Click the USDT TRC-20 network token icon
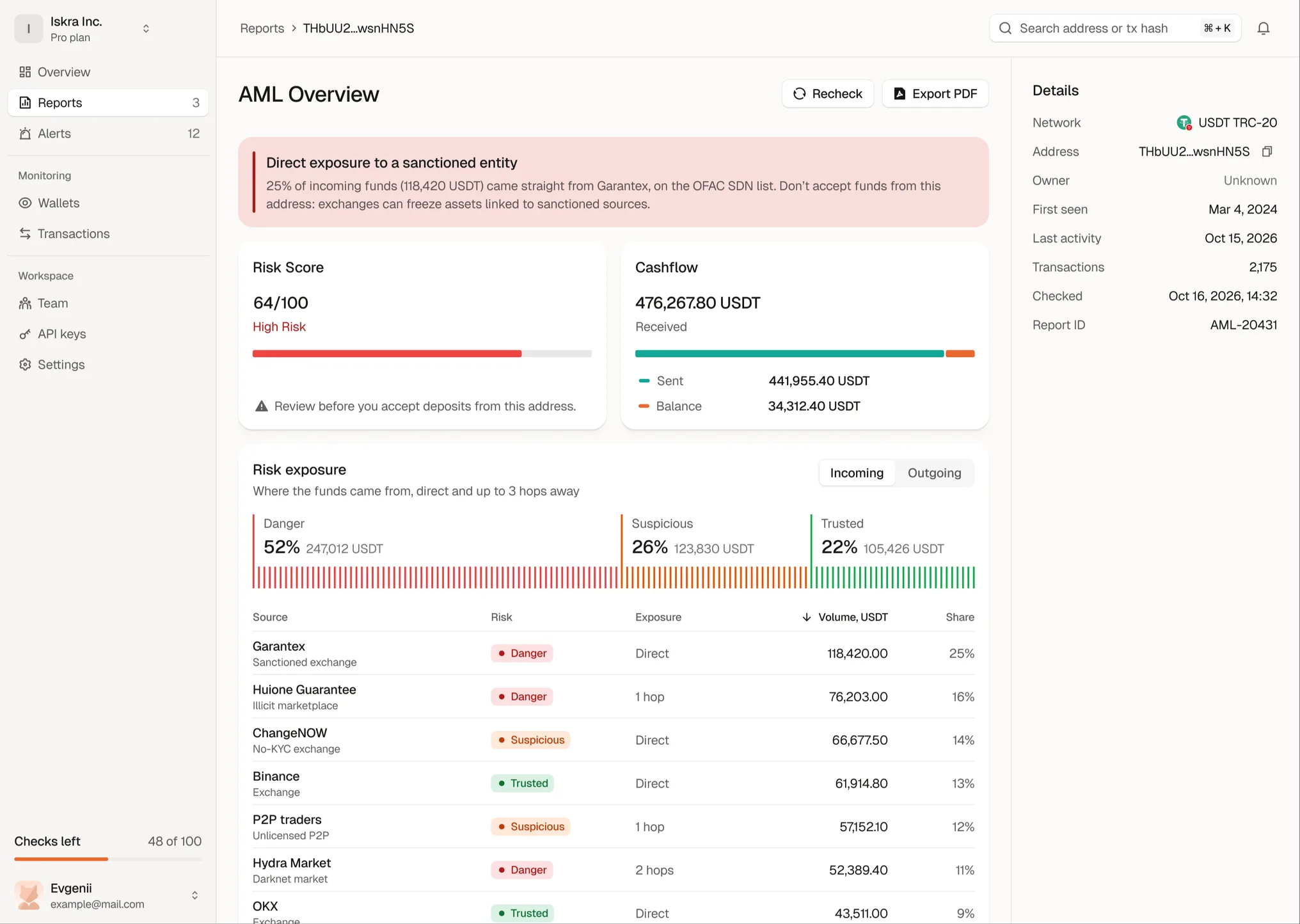 1184,122
